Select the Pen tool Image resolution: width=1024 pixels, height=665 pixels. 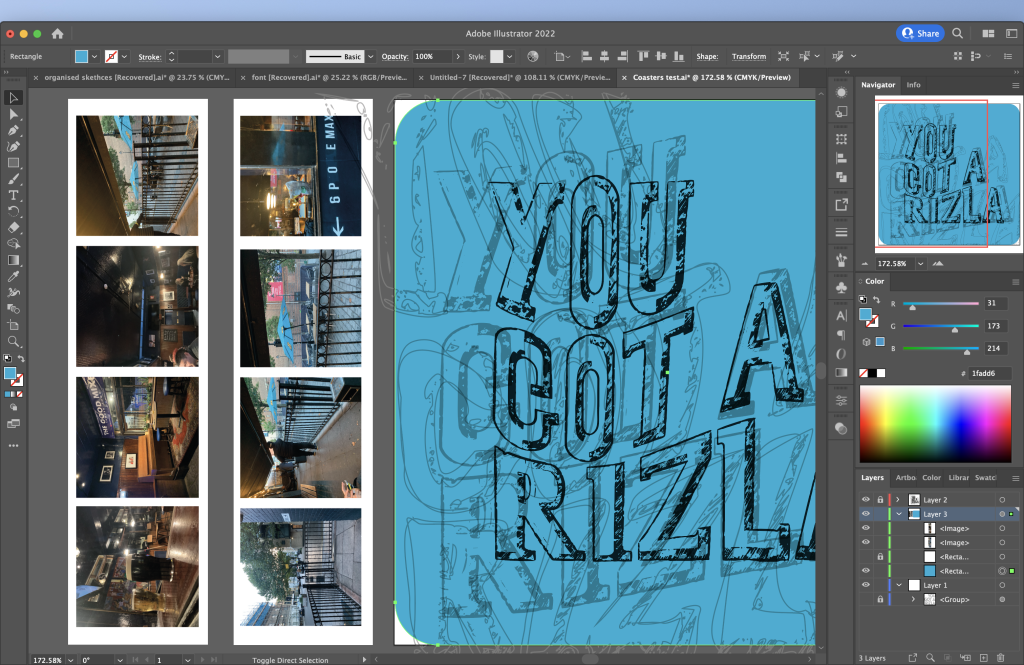tap(13, 131)
